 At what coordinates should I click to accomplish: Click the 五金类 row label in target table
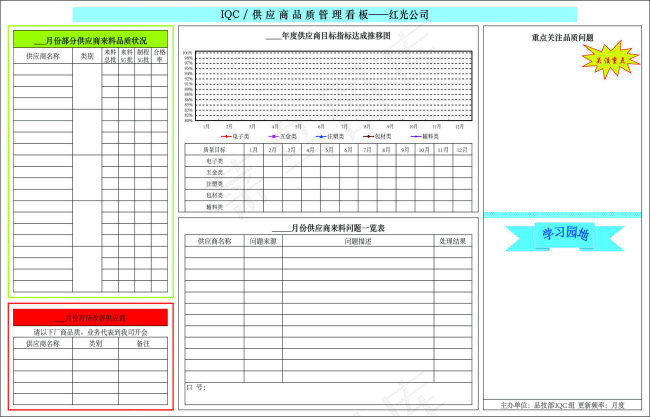tap(214, 172)
